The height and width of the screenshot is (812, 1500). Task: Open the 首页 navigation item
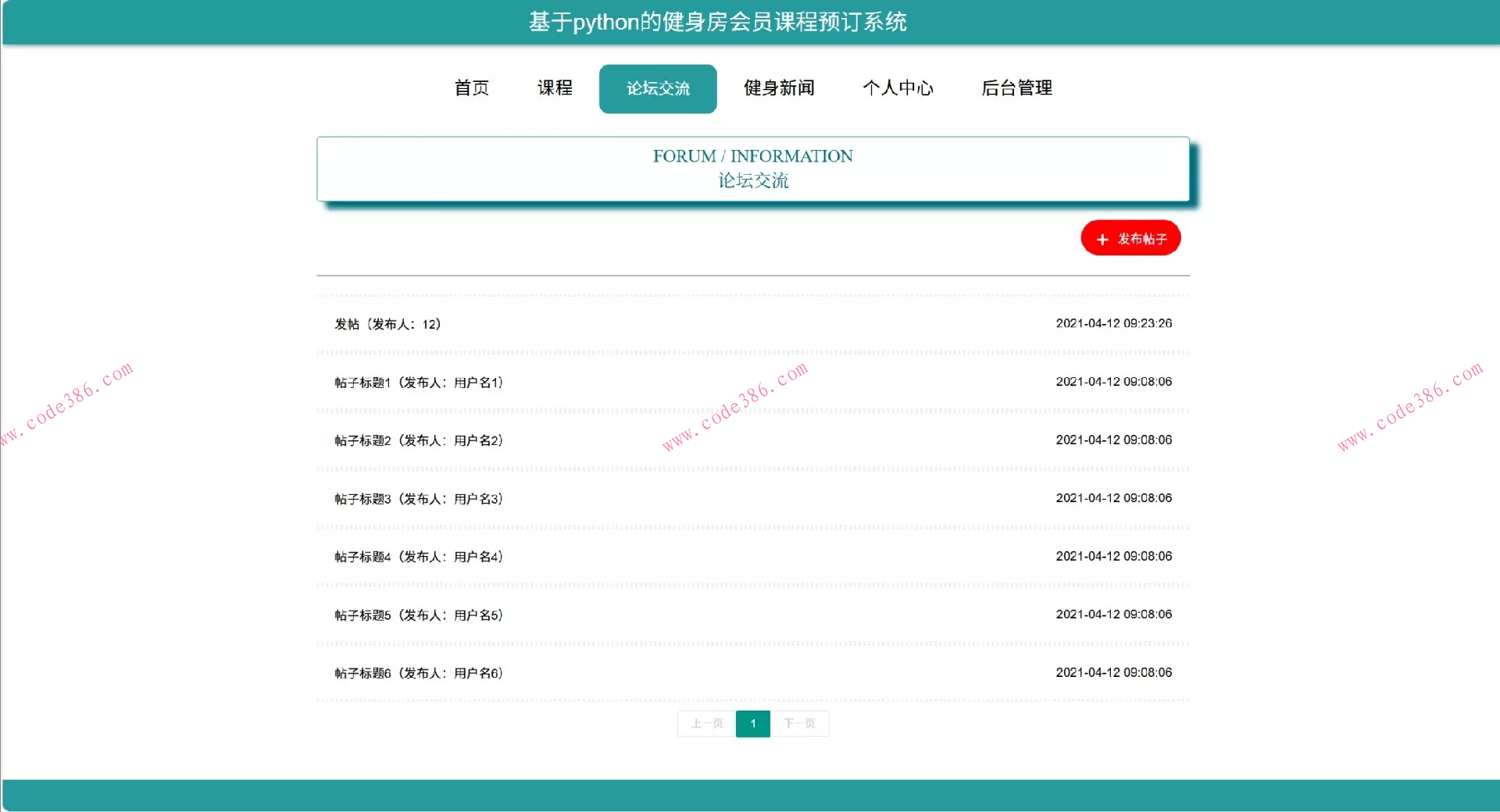point(471,88)
